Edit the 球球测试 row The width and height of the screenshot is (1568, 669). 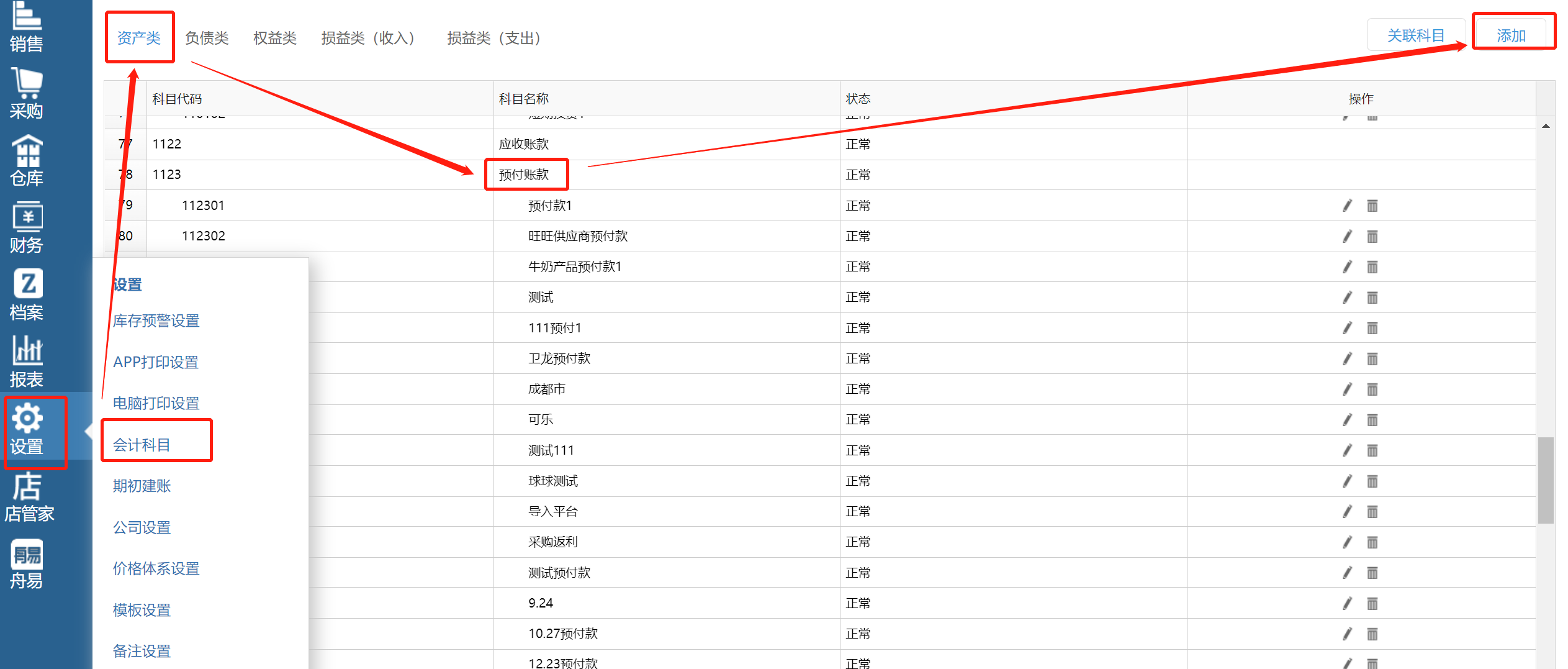pos(1347,481)
